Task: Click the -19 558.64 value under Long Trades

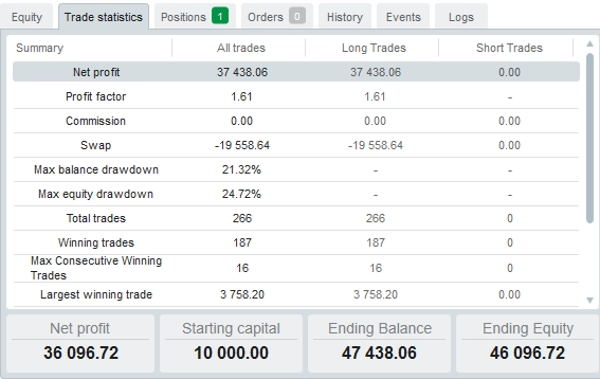Action: click(375, 145)
